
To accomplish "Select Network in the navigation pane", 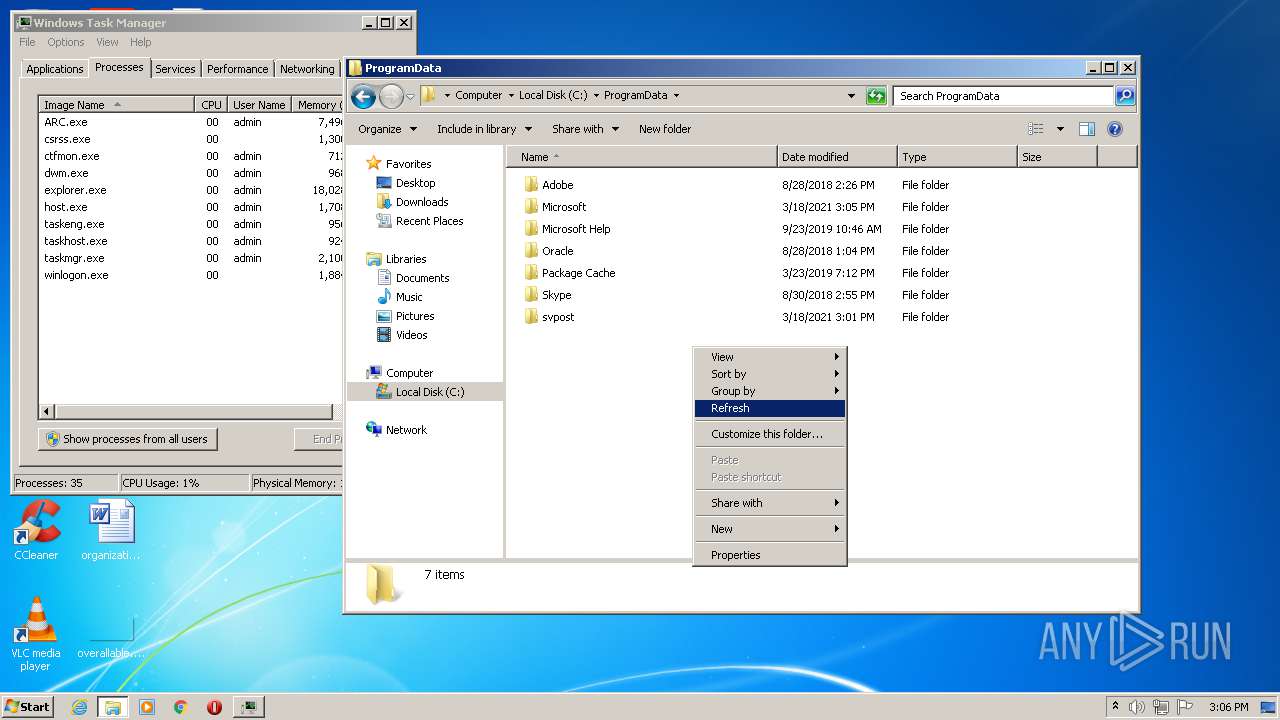I will (406, 430).
